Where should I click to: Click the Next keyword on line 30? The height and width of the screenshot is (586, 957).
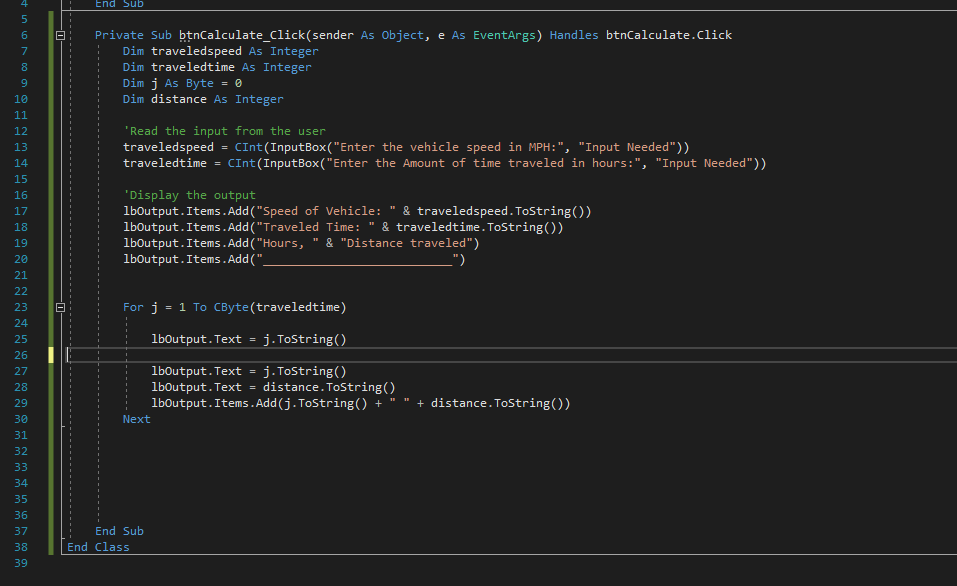[x=136, y=418]
